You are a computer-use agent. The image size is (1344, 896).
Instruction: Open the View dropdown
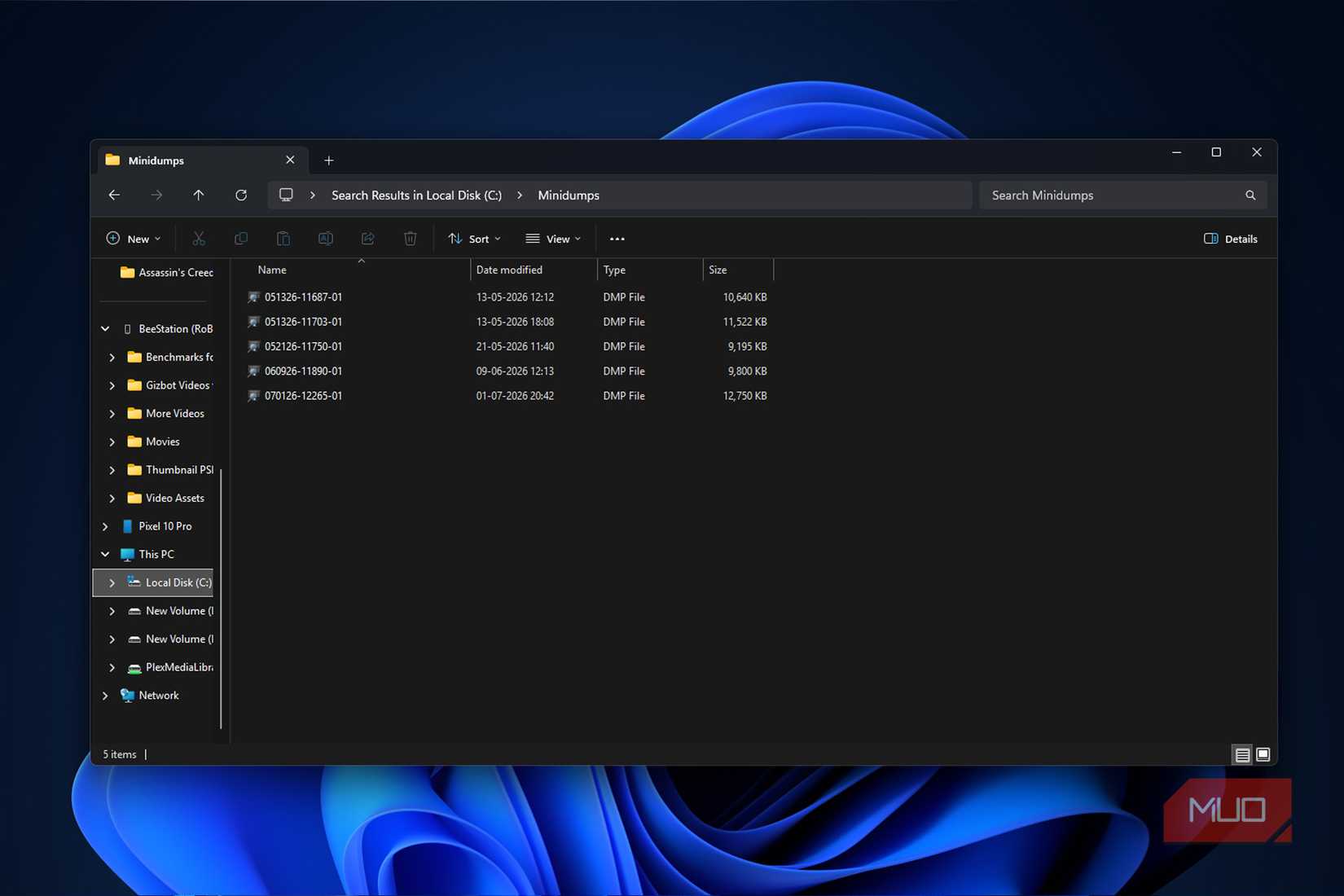[x=553, y=239]
